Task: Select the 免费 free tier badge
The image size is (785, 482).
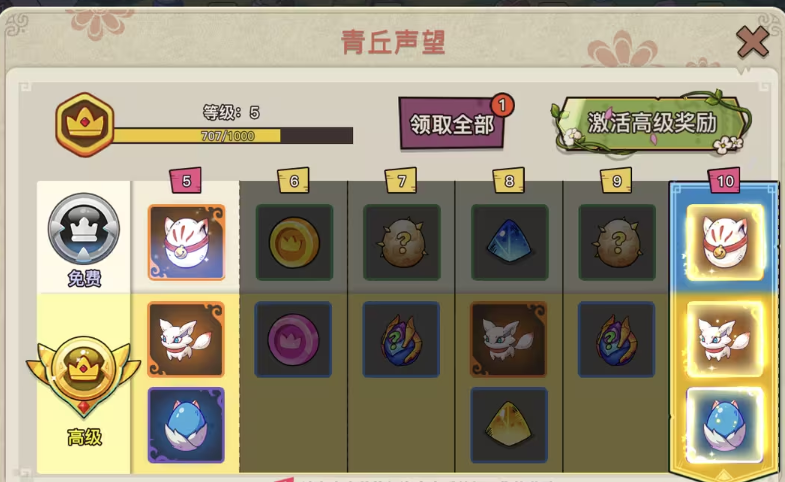Action: [x=84, y=239]
